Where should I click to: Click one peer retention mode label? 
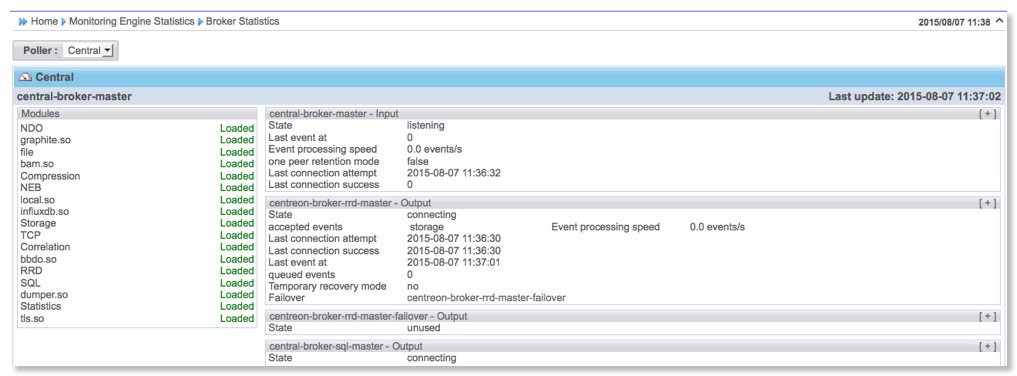(323, 161)
